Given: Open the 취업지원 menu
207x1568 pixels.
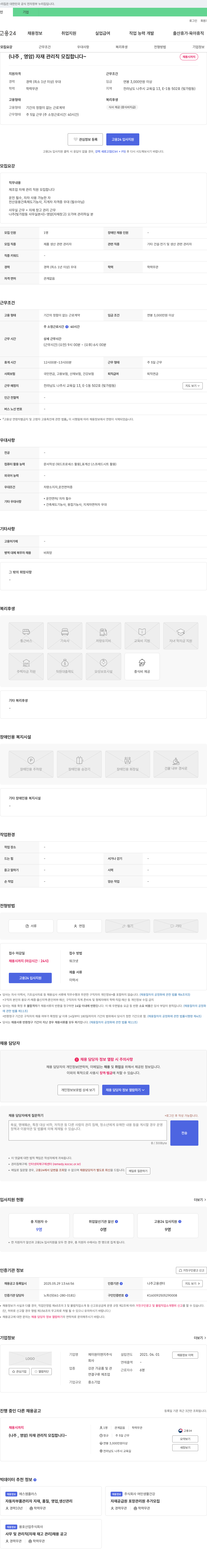Looking at the screenshot, I should coord(69,33).
